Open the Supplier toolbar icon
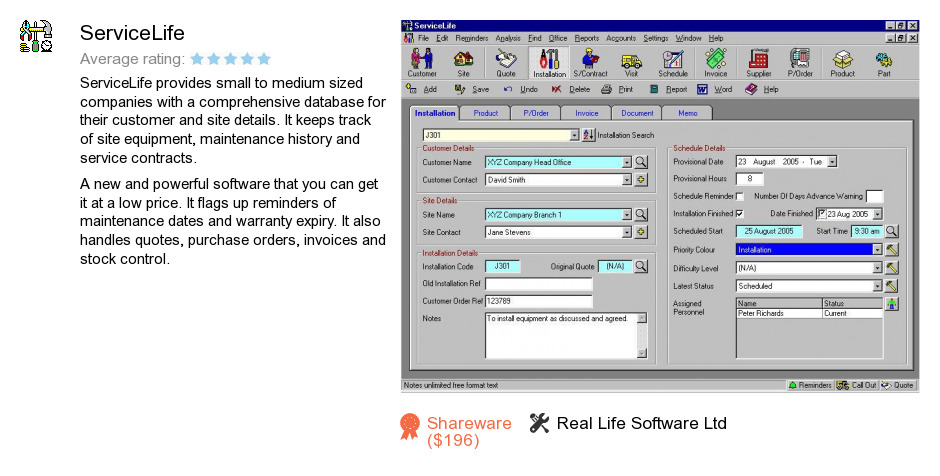The height and width of the screenshot is (476, 940). tap(758, 63)
